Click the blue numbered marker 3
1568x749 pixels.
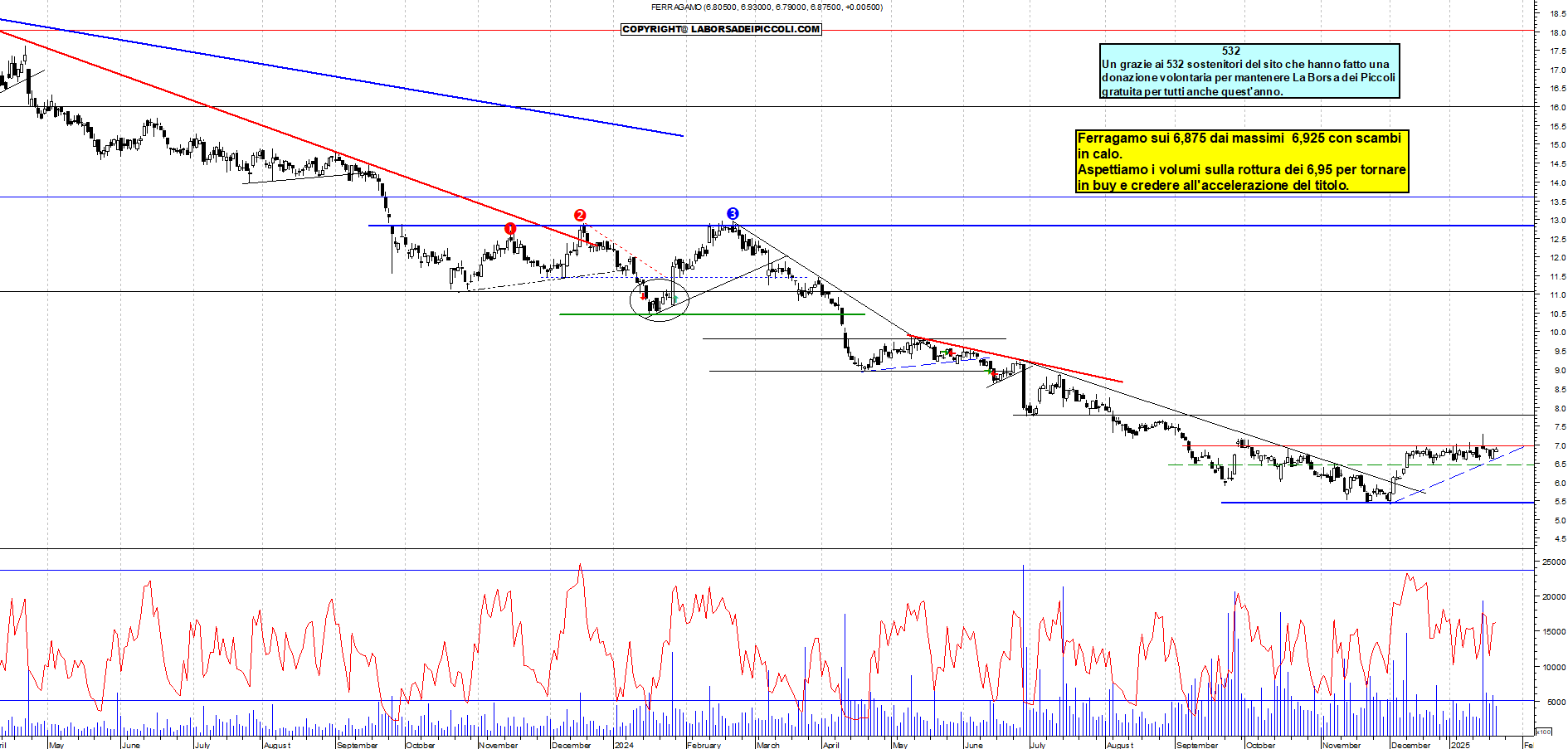[x=733, y=214]
